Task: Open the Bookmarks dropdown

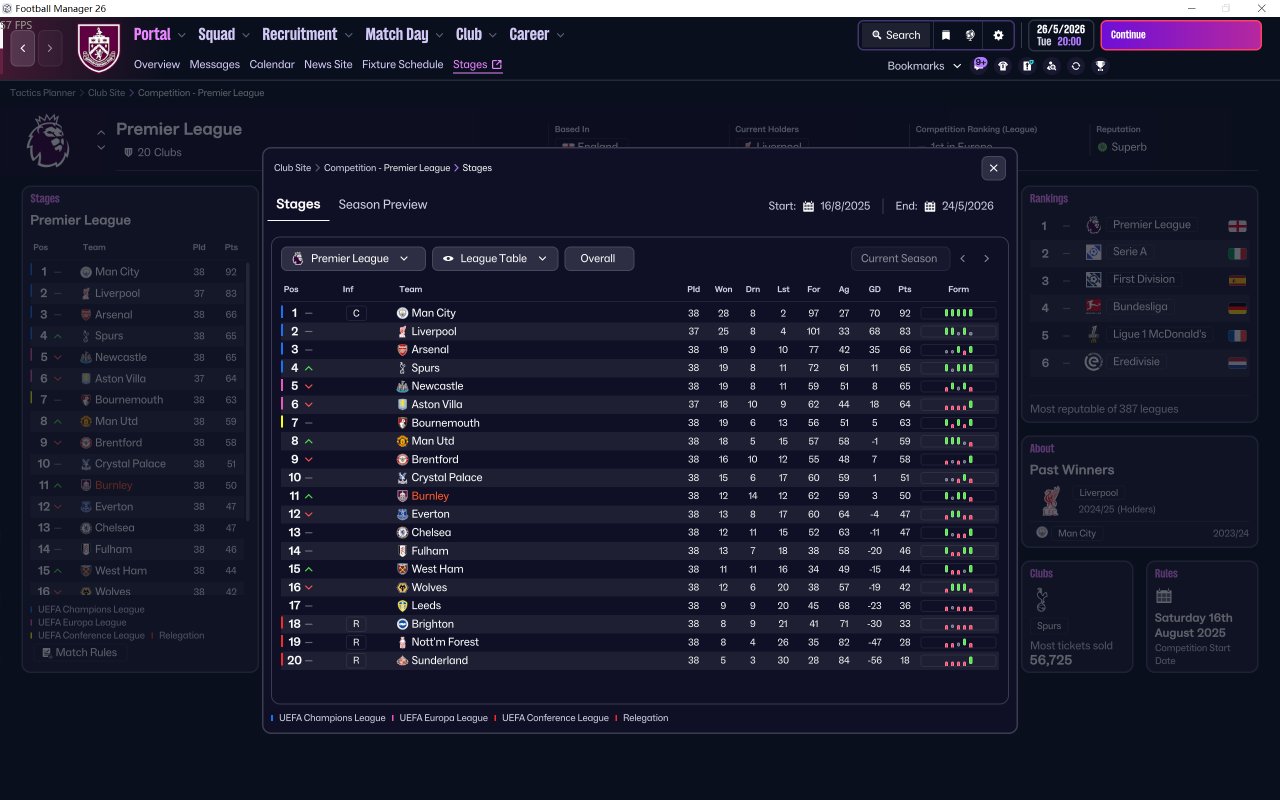Action: click(924, 66)
